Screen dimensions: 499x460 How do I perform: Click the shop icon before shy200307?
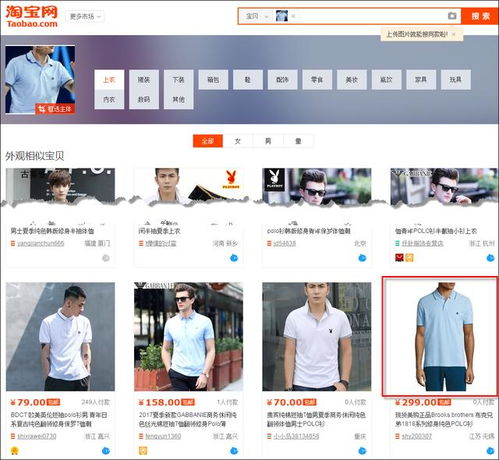coord(397,436)
